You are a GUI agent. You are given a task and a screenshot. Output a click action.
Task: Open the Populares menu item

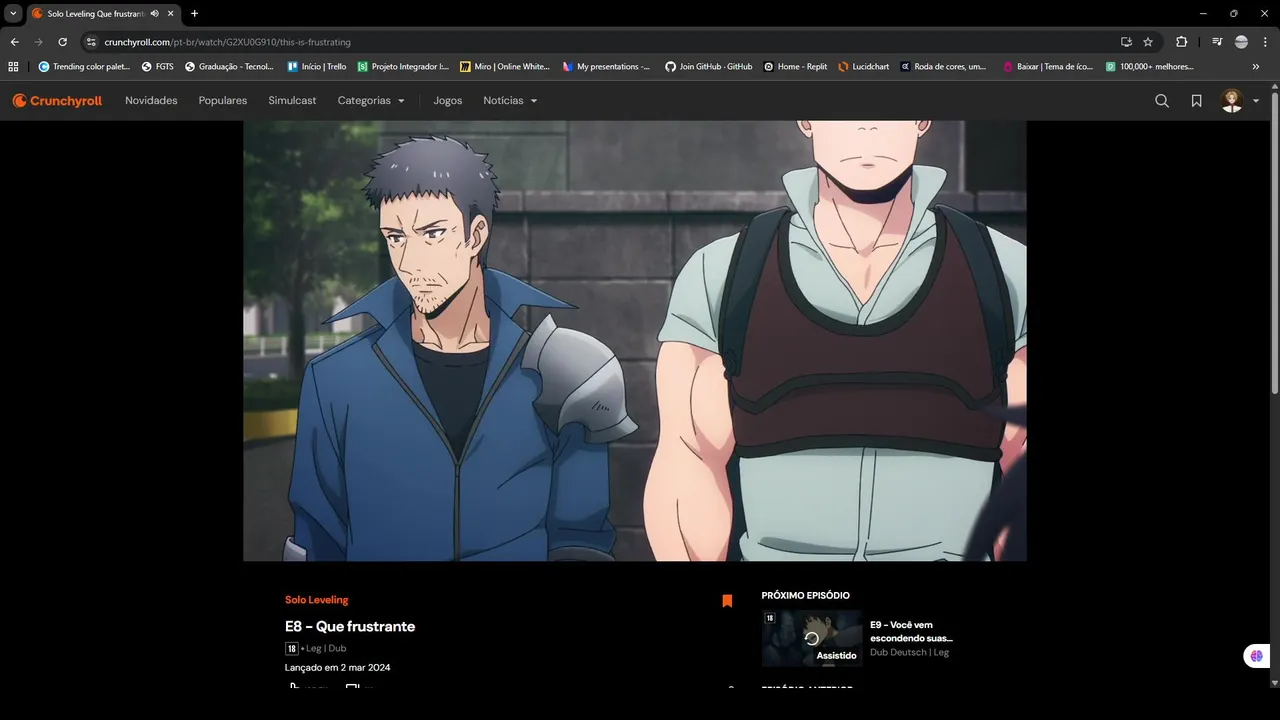click(223, 101)
